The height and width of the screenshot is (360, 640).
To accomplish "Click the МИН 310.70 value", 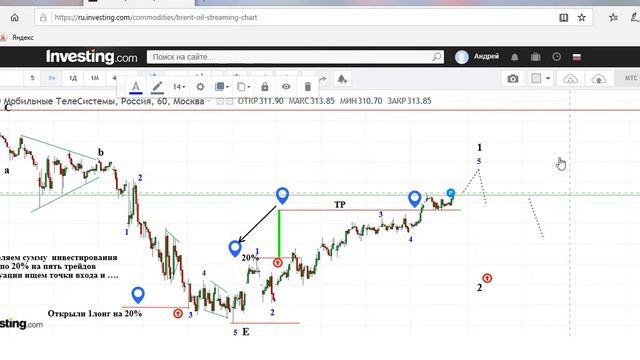I will (361, 101).
